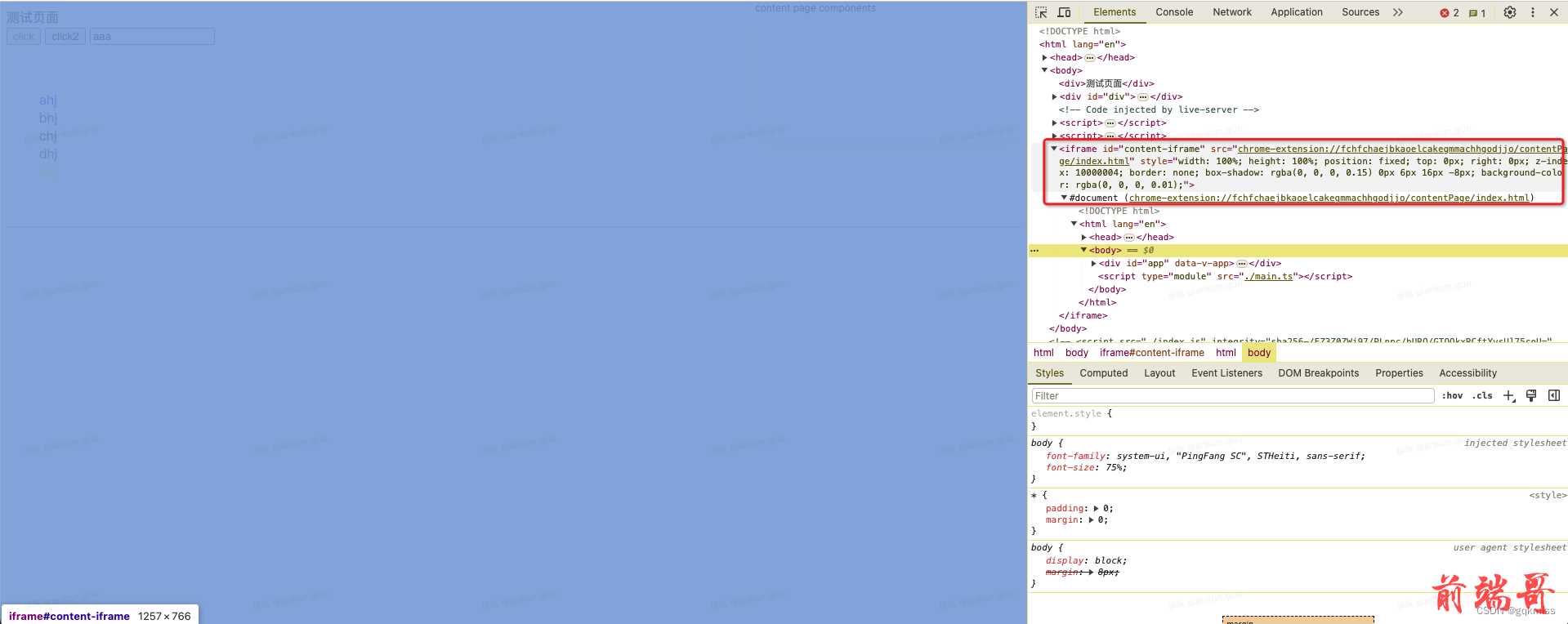This screenshot has width=1568, height=624.
Task: Open the Network tab
Action: pyautogui.click(x=1232, y=12)
